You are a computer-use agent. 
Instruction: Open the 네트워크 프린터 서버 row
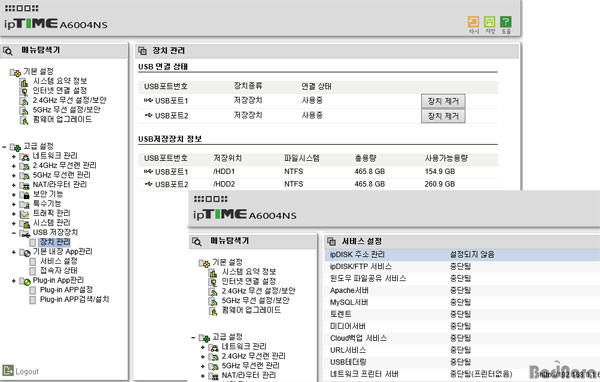point(463,374)
